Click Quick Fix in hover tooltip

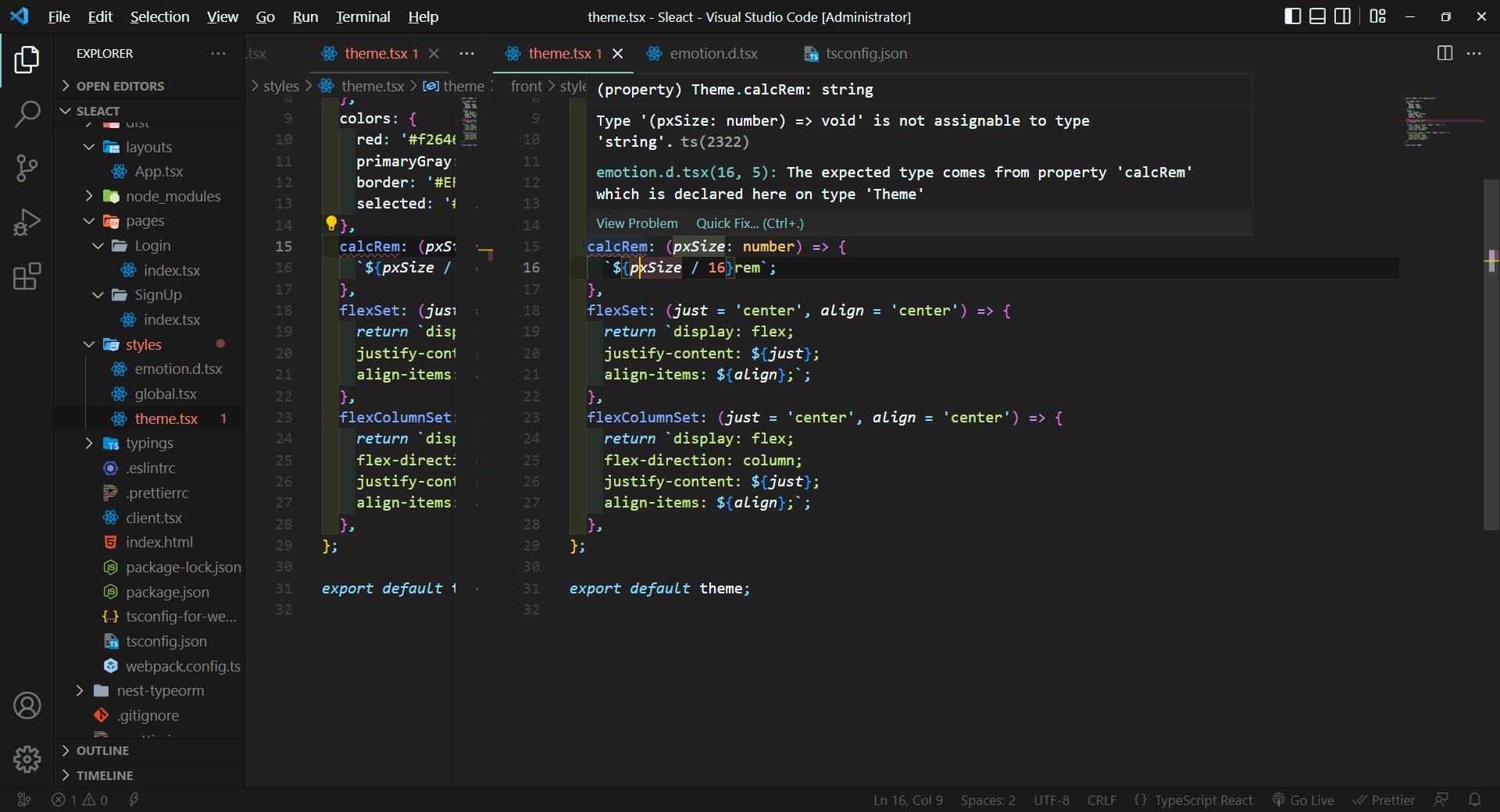pos(749,223)
